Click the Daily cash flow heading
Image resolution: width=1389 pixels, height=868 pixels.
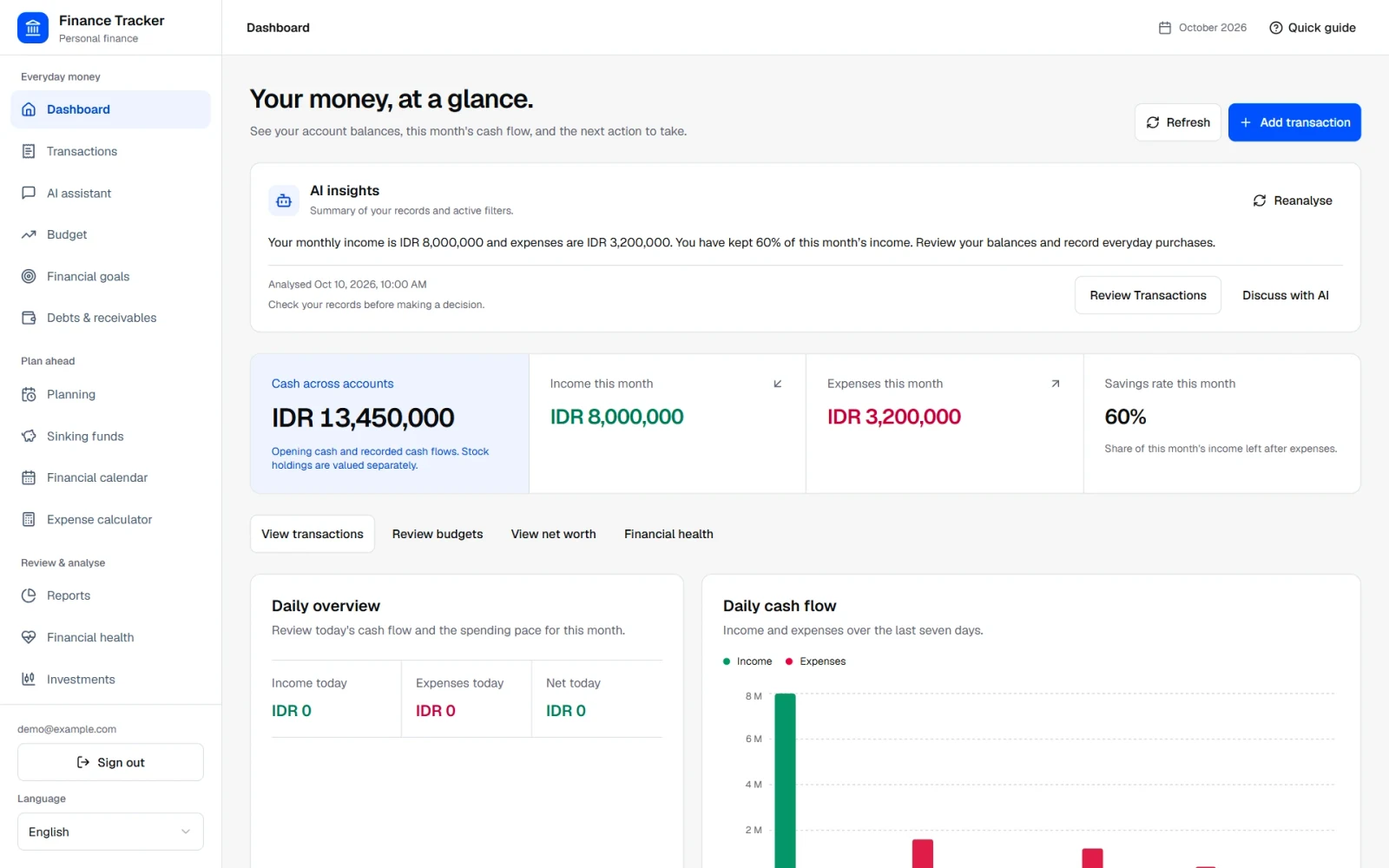tap(780, 606)
